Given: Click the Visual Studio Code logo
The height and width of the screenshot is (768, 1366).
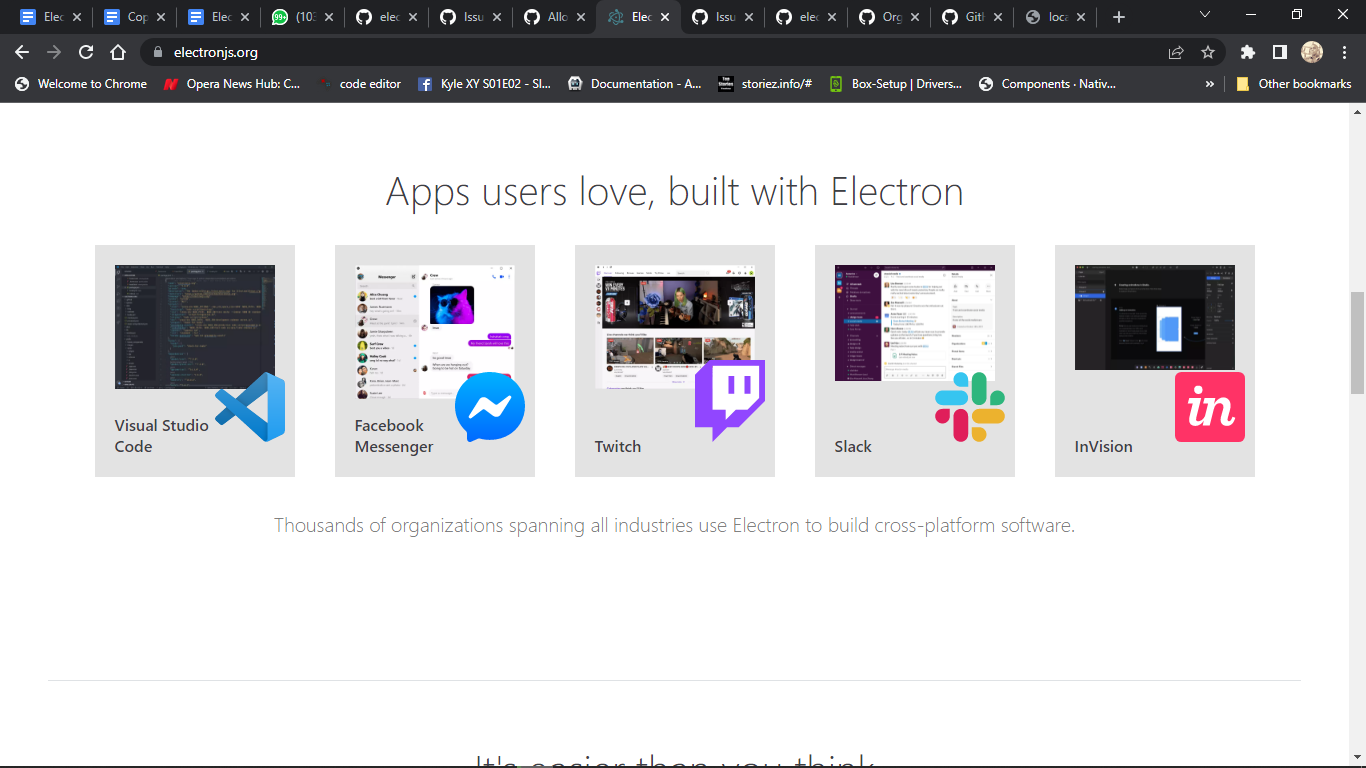Looking at the screenshot, I should click(250, 407).
